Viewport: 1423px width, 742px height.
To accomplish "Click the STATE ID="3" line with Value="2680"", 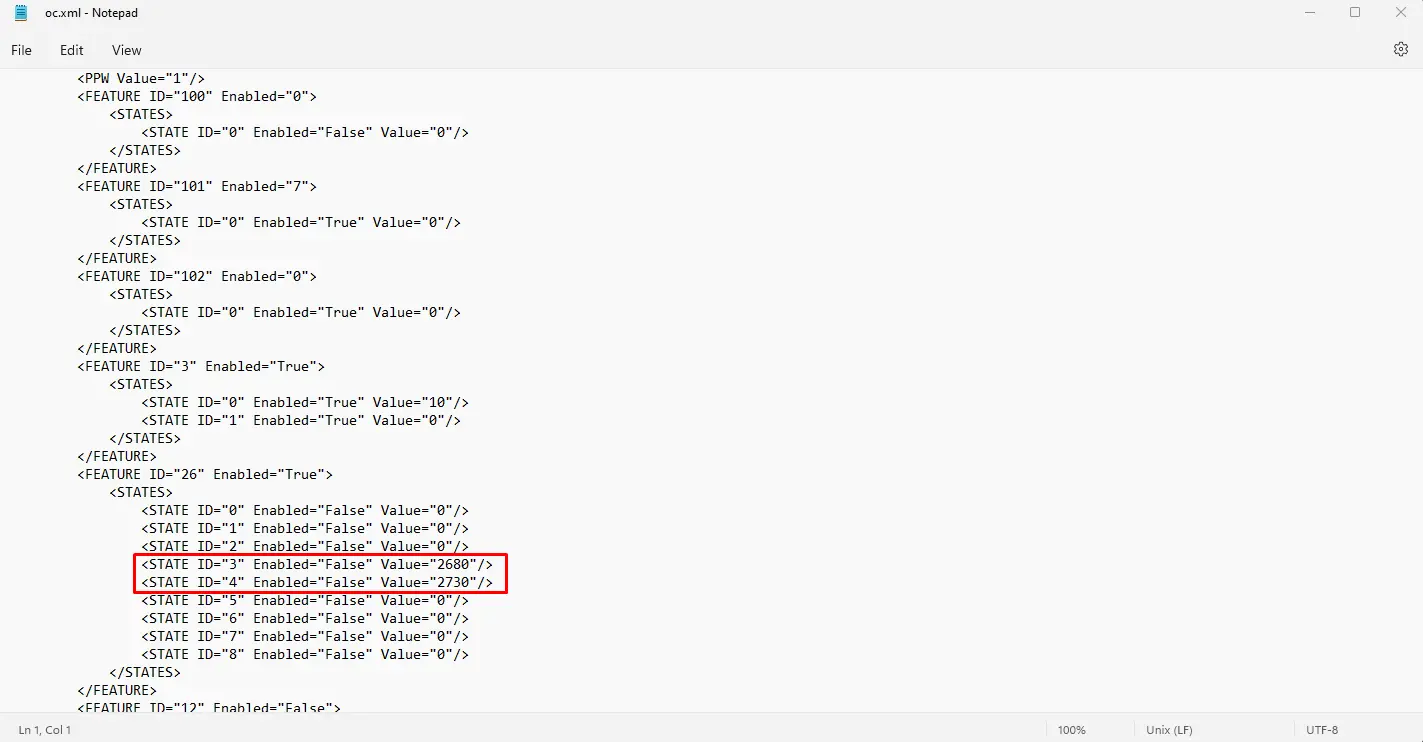I will (317, 564).
